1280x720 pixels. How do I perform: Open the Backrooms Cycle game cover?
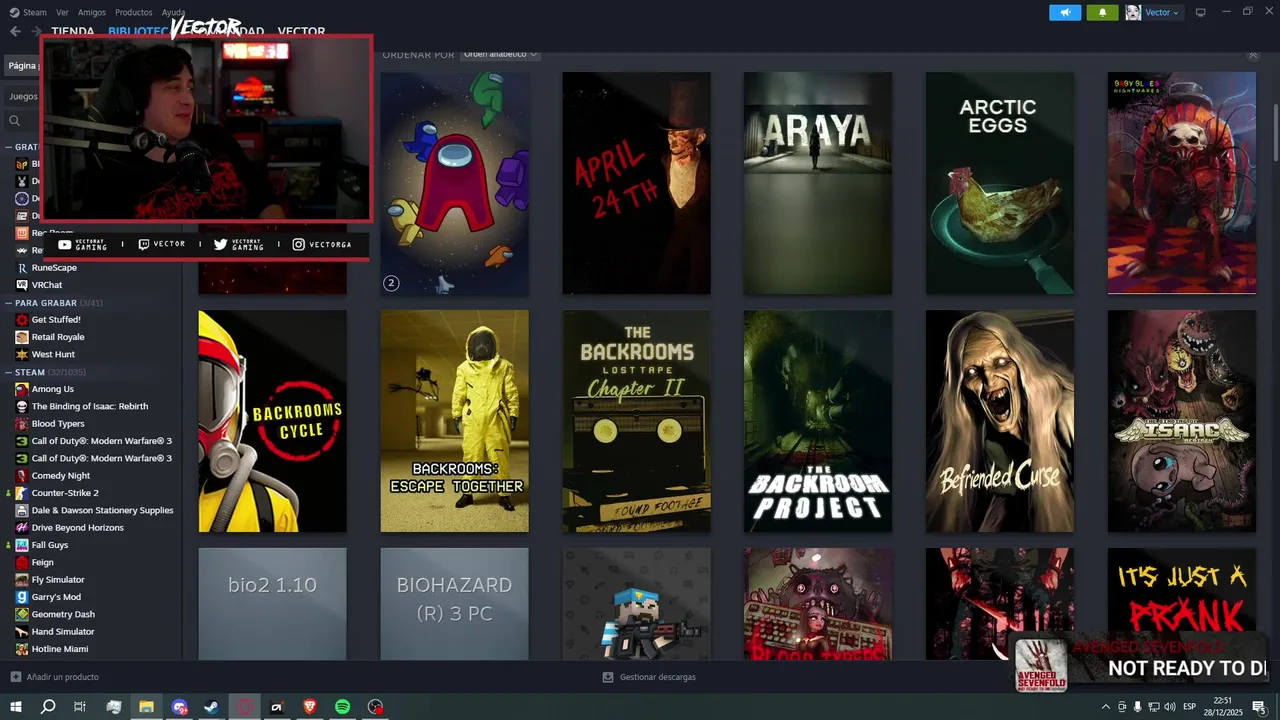(273, 421)
